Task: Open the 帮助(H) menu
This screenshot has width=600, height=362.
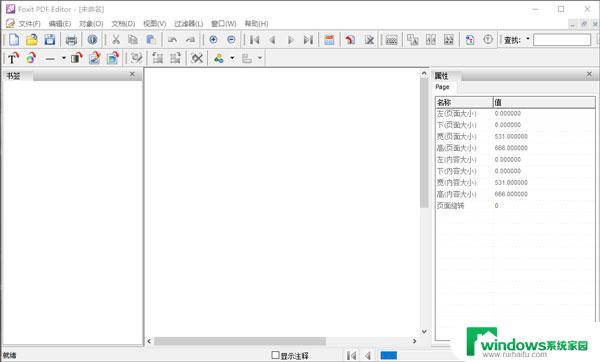Action: coord(256,24)
